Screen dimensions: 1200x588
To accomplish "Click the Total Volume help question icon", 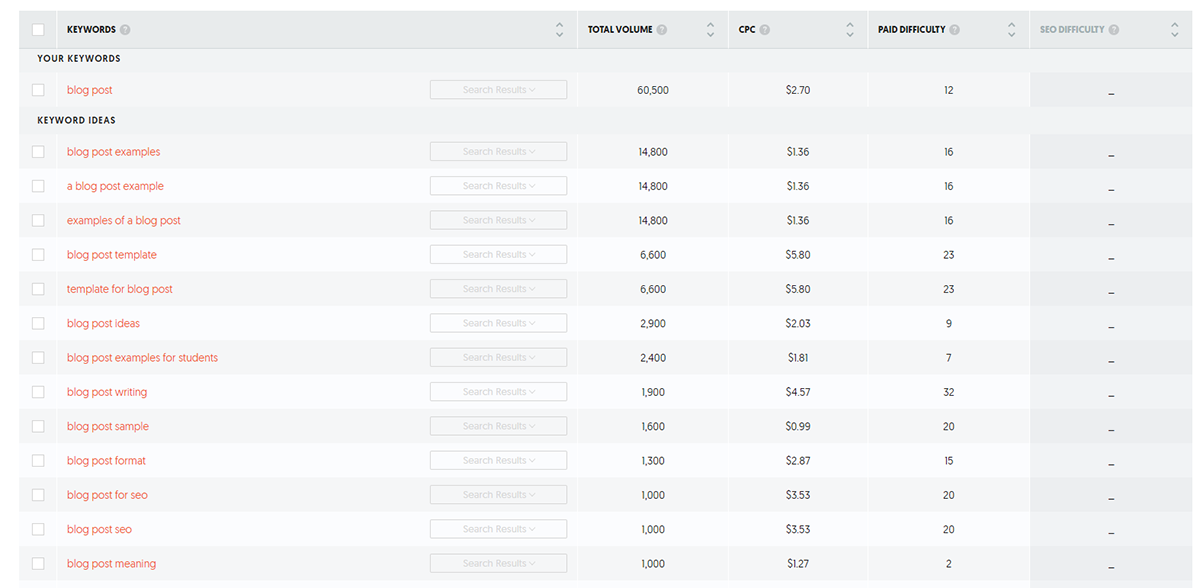I will point(662,30).
